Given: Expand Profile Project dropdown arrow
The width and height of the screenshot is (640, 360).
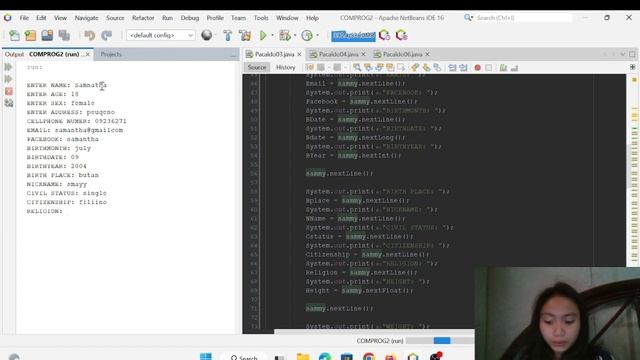Looking at the screenshot, I should click(317, 36).
